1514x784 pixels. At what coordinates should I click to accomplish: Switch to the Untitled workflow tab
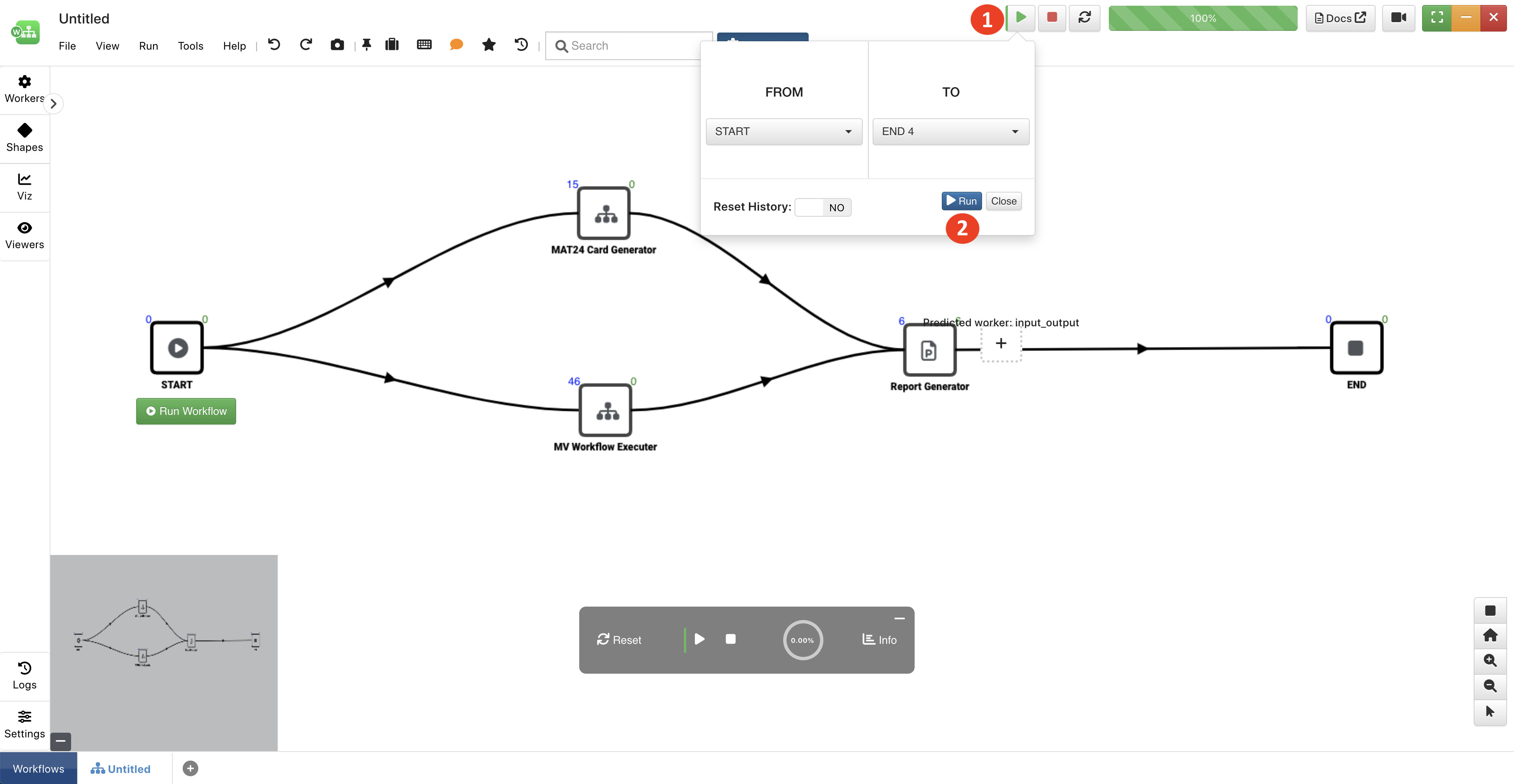pos(120,769)
